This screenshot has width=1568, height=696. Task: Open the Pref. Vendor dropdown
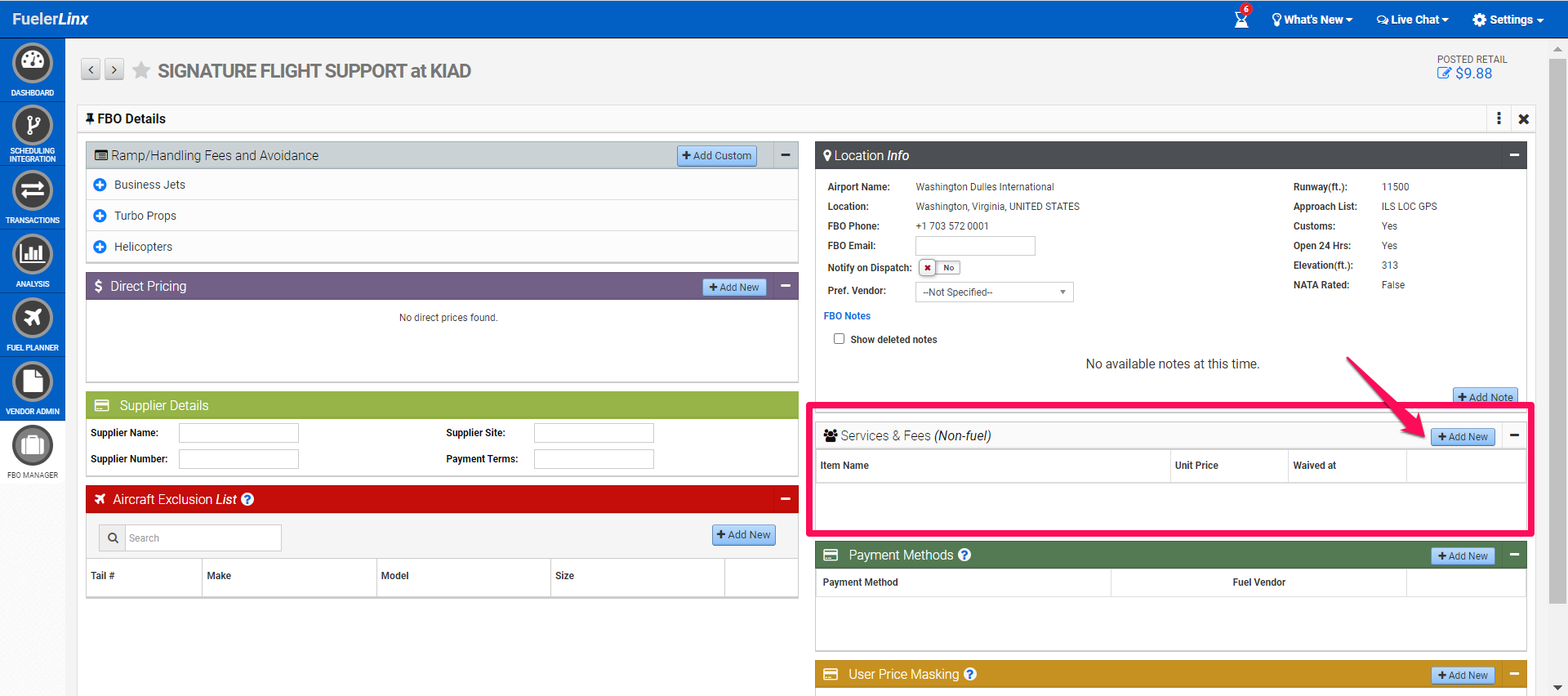pyautogui.click(x=994, y=292)
